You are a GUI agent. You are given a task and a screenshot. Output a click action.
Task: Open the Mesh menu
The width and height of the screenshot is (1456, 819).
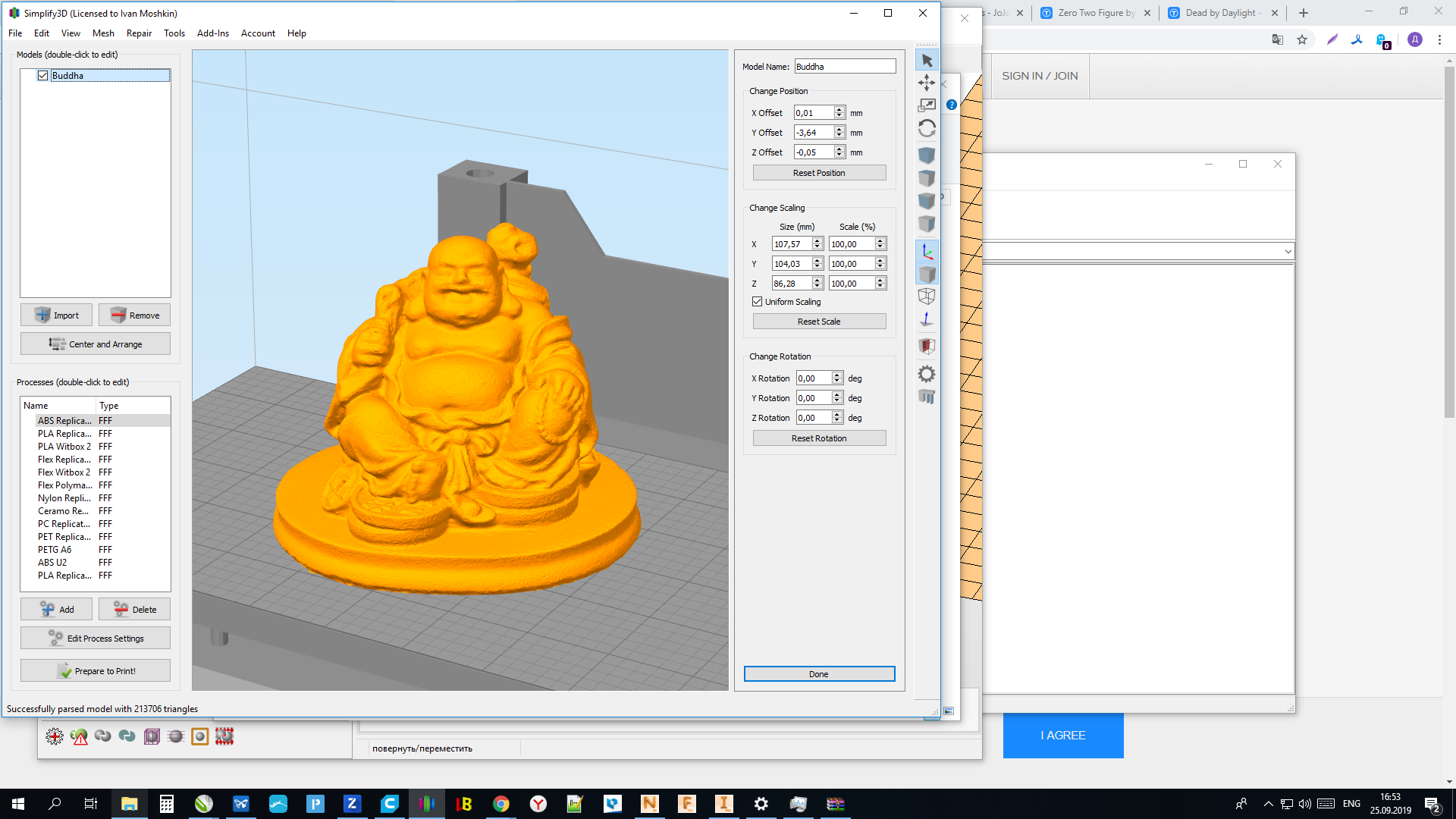(x=103, y=33)
